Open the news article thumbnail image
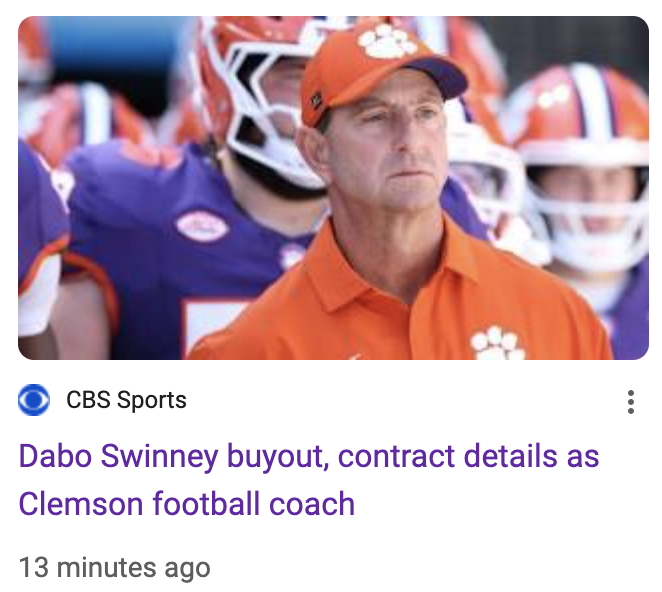 click(333, 188)
